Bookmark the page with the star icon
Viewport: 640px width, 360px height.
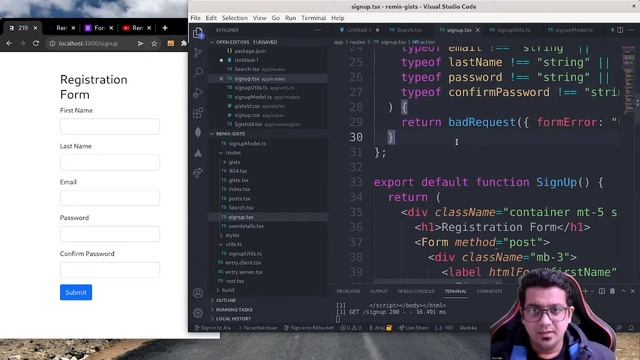pos(154,43)
